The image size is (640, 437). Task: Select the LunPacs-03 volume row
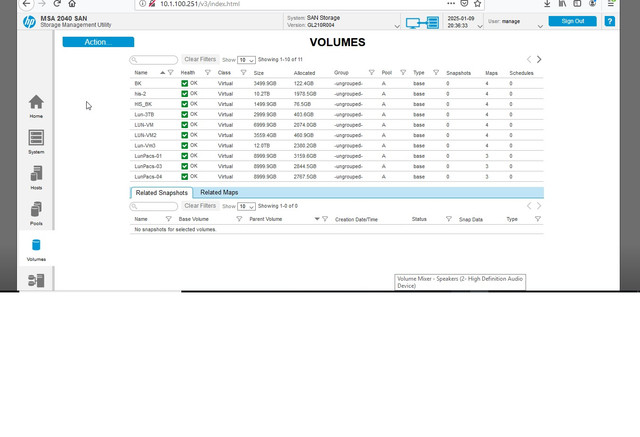point(336,166)
